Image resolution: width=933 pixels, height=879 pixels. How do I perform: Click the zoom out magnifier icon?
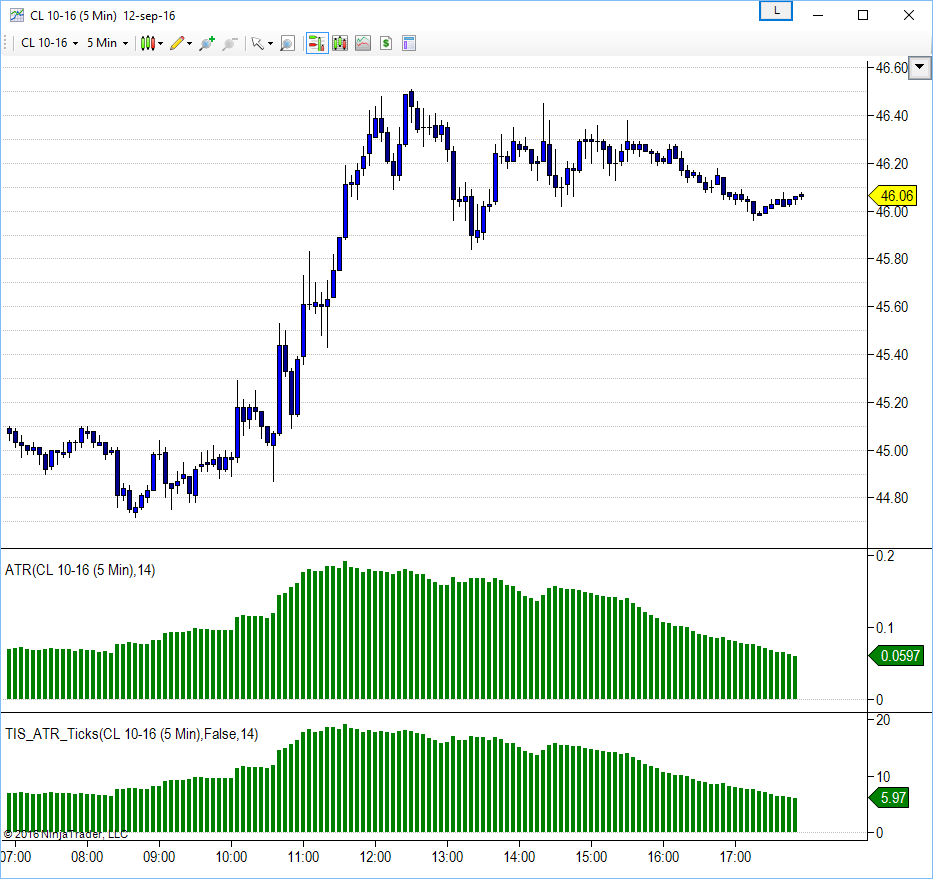230,43
